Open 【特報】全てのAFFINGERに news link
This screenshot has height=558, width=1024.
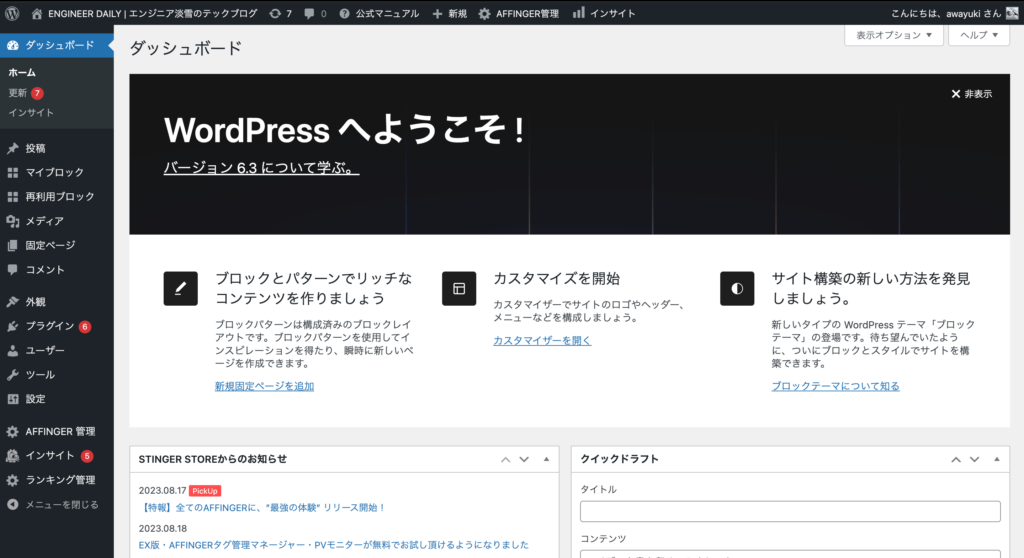pyautogui.click(x=263, y=508)
